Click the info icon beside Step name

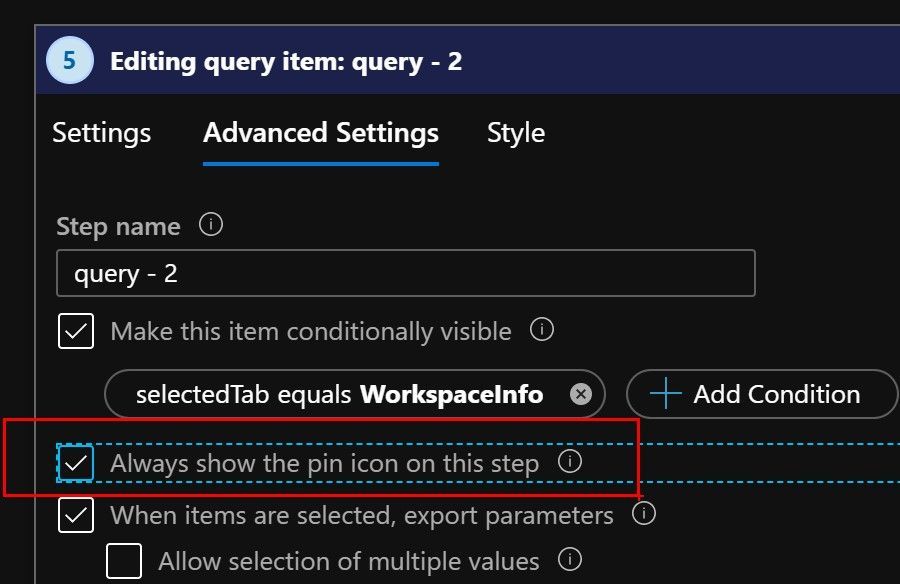click(211, 225)
